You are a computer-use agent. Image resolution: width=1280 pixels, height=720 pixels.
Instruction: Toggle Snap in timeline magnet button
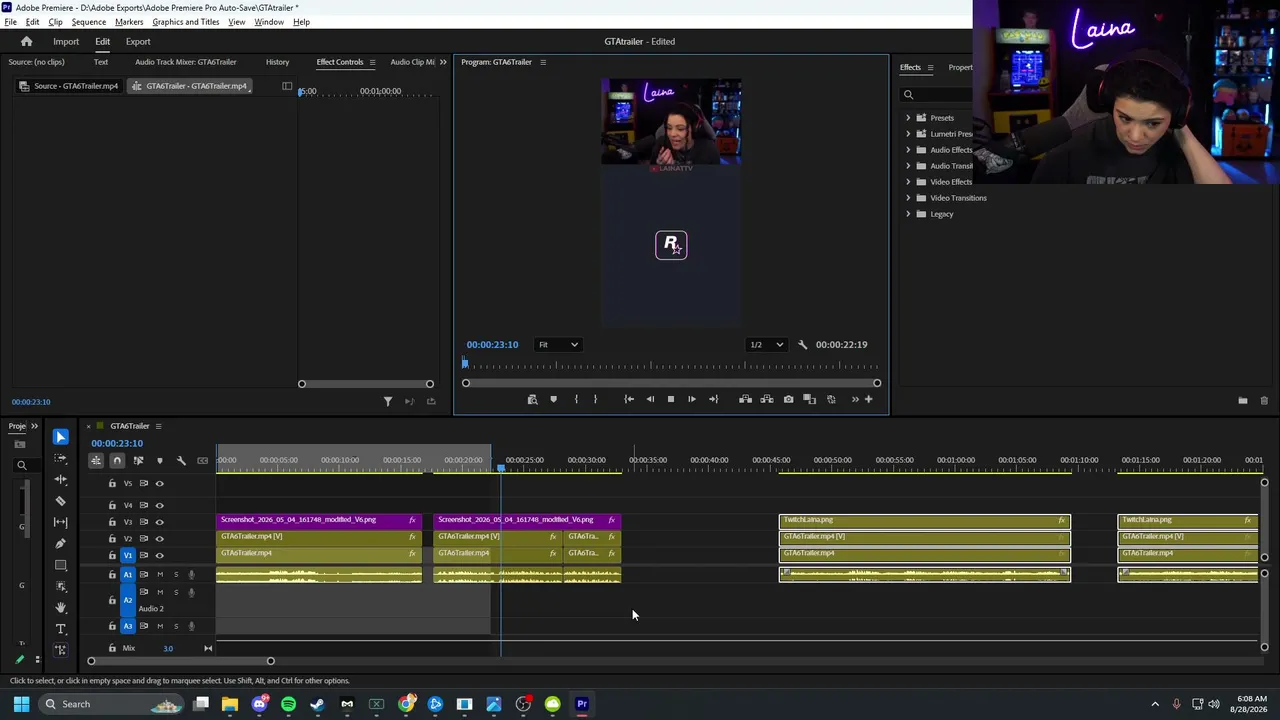117,461
